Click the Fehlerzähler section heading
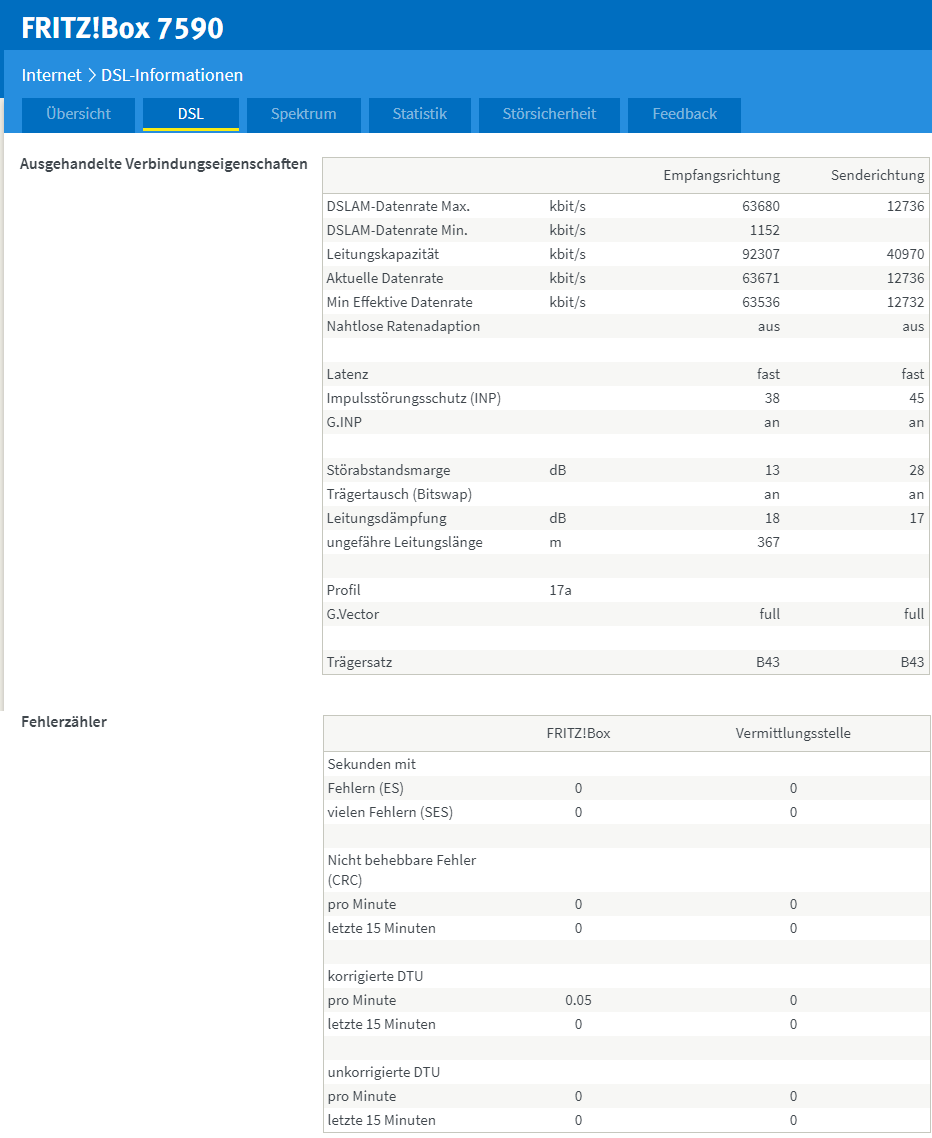This screenshot has width=932, height=1138. coord(64,721)
